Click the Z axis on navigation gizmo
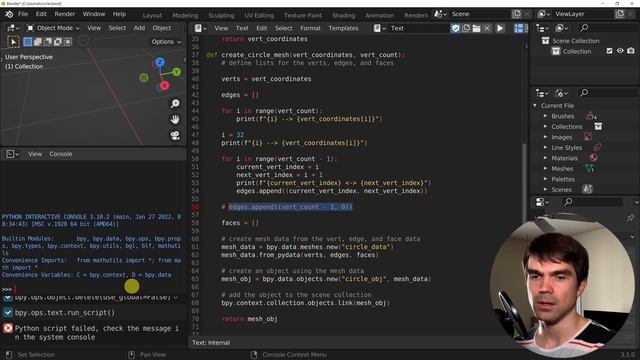This screenshot has width=640, height=360. point(160,62)
